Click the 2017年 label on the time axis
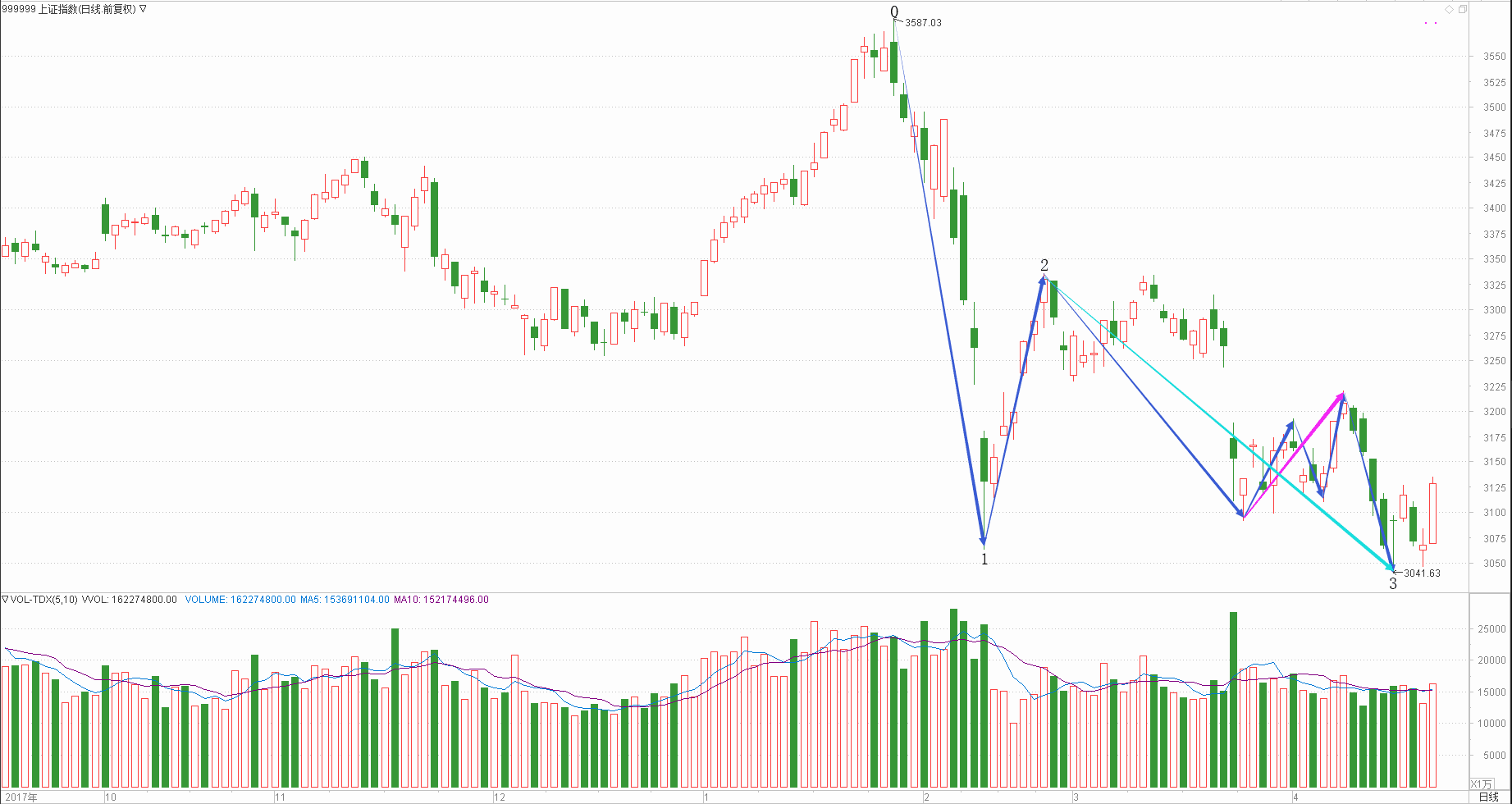The height and width of the screenshot is (804, 1512). click(21, 797)
